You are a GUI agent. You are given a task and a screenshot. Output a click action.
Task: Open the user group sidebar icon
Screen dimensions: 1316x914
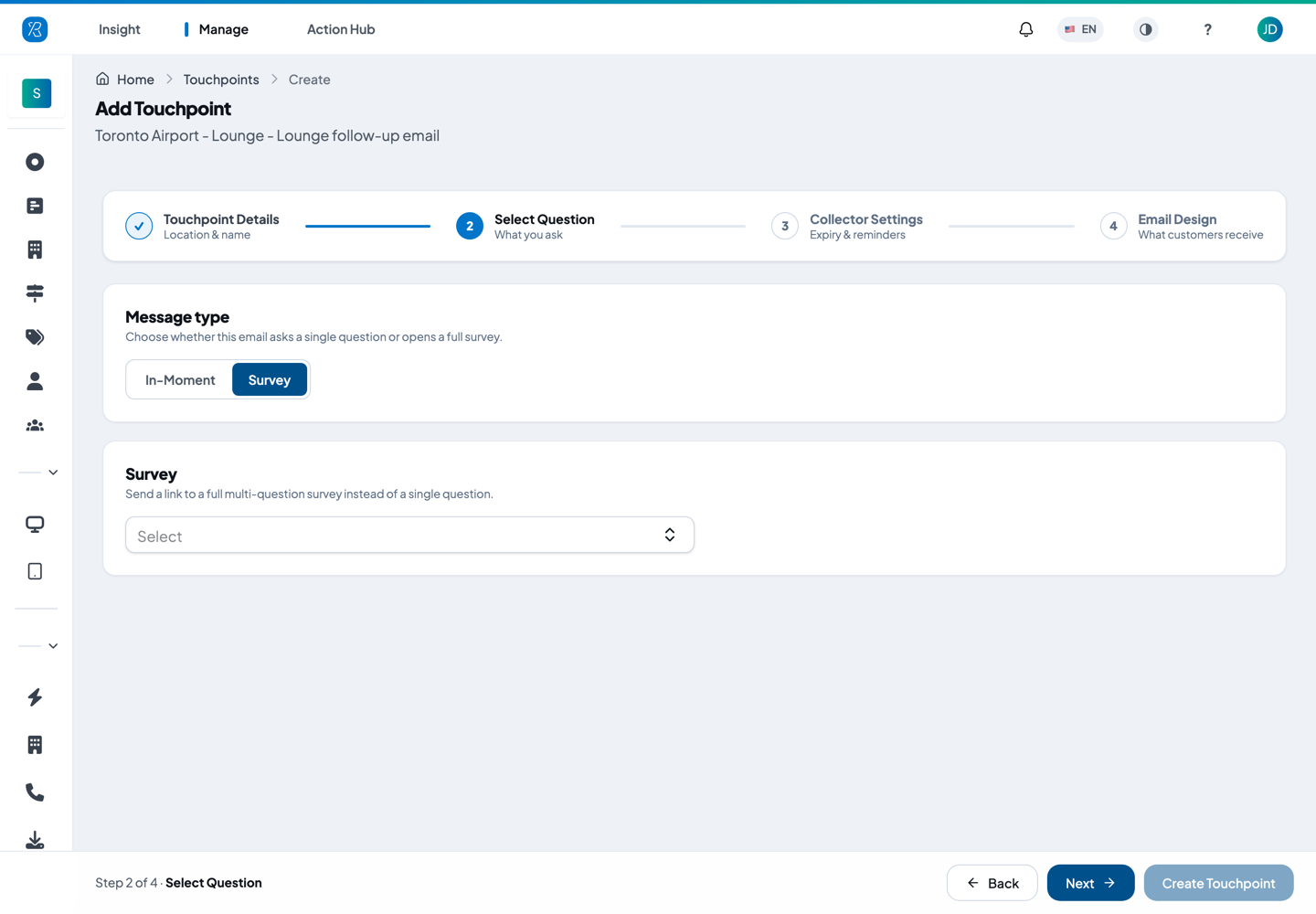tap(35, 425)
